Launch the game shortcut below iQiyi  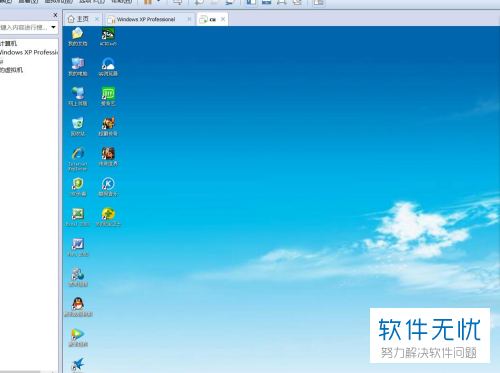click(108, 126)
